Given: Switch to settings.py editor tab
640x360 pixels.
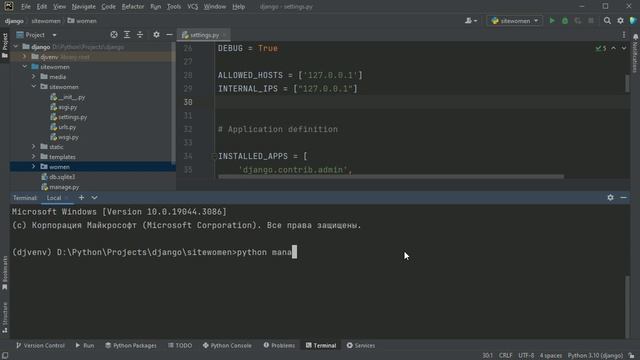Looking at the screenshot, I should pos(204,35).
